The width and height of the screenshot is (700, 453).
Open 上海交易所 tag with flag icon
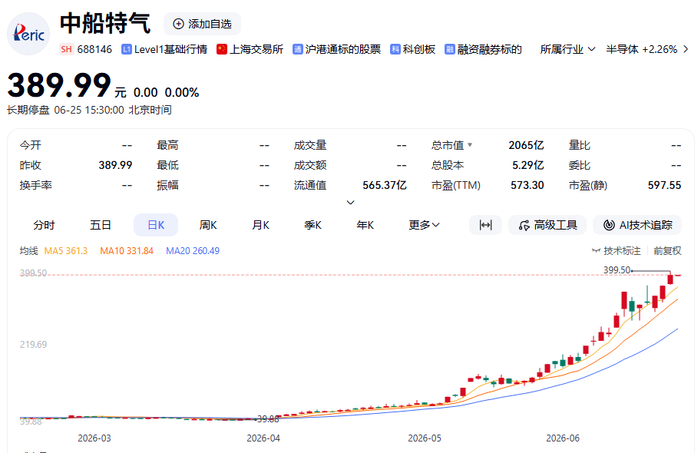(250, 49)
